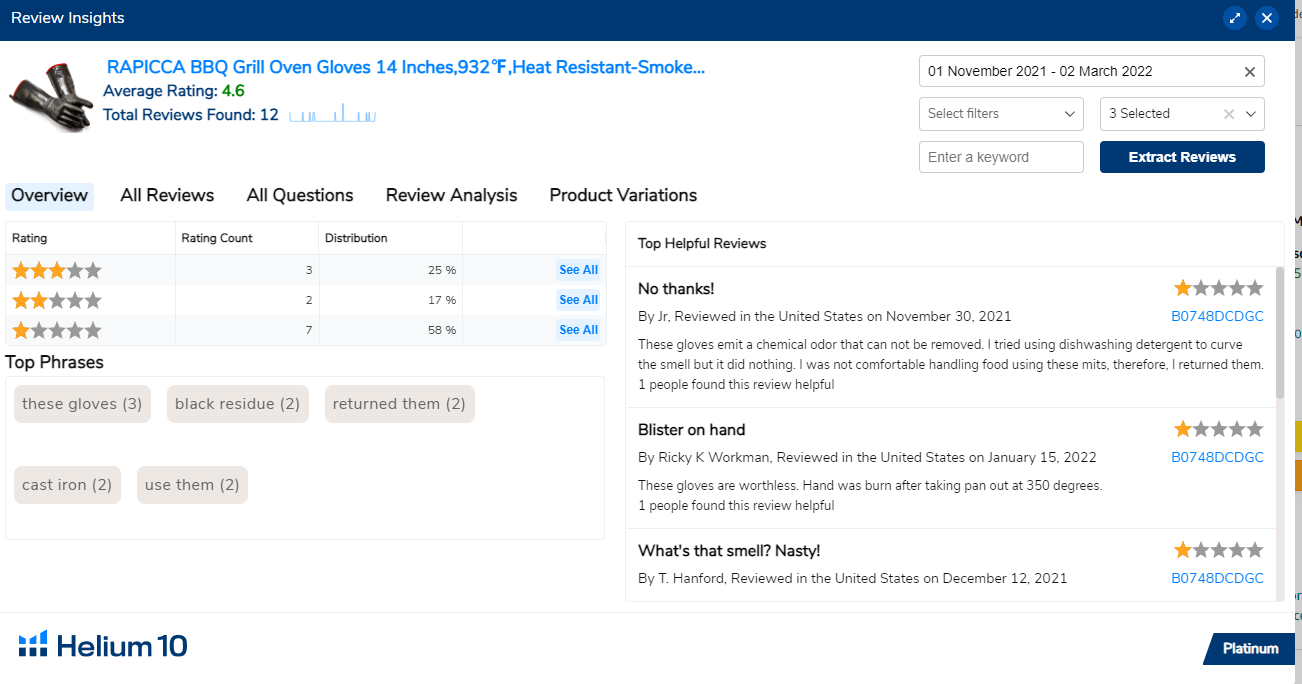Open the date range picker field
The height and width of the screenshot is (684, 1302).
(1092, 71)
